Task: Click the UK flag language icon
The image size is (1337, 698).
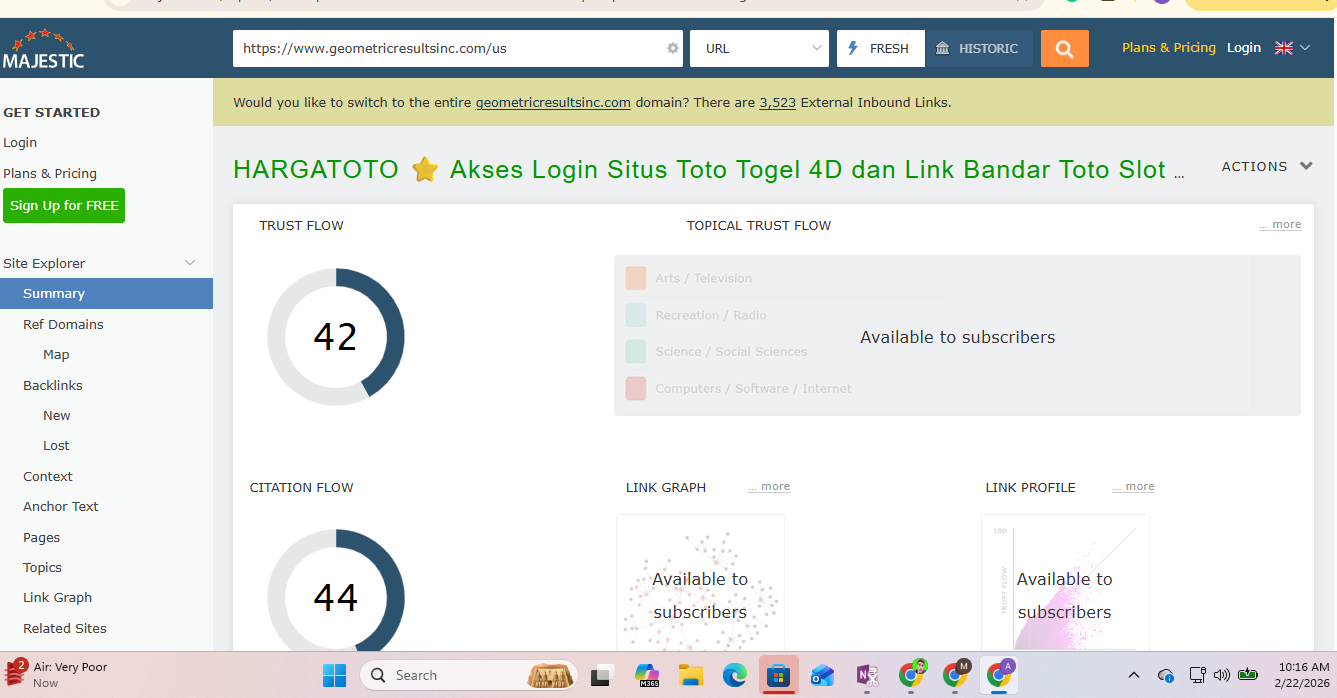Action: click(x=1284, y=48)
